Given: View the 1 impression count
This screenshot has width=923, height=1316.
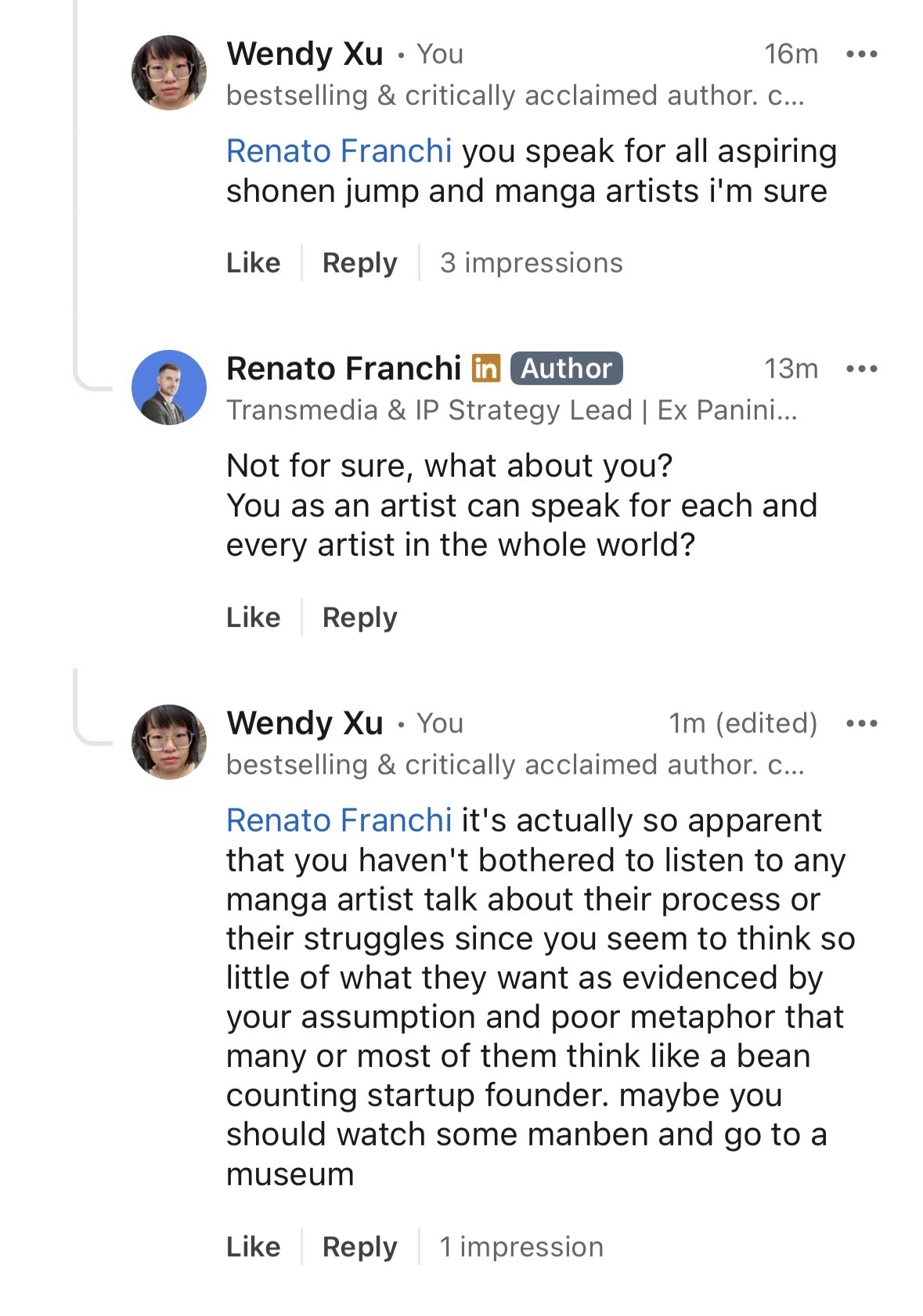Looking at the screenshot, I should [x=521, y=1247].
